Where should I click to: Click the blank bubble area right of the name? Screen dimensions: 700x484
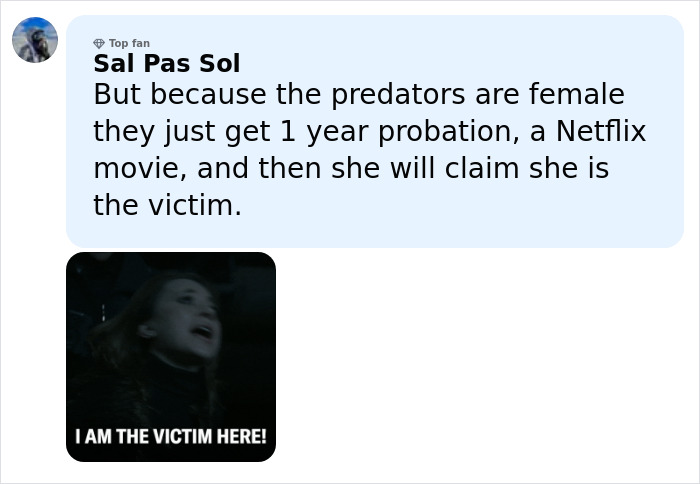coord(450,60)
